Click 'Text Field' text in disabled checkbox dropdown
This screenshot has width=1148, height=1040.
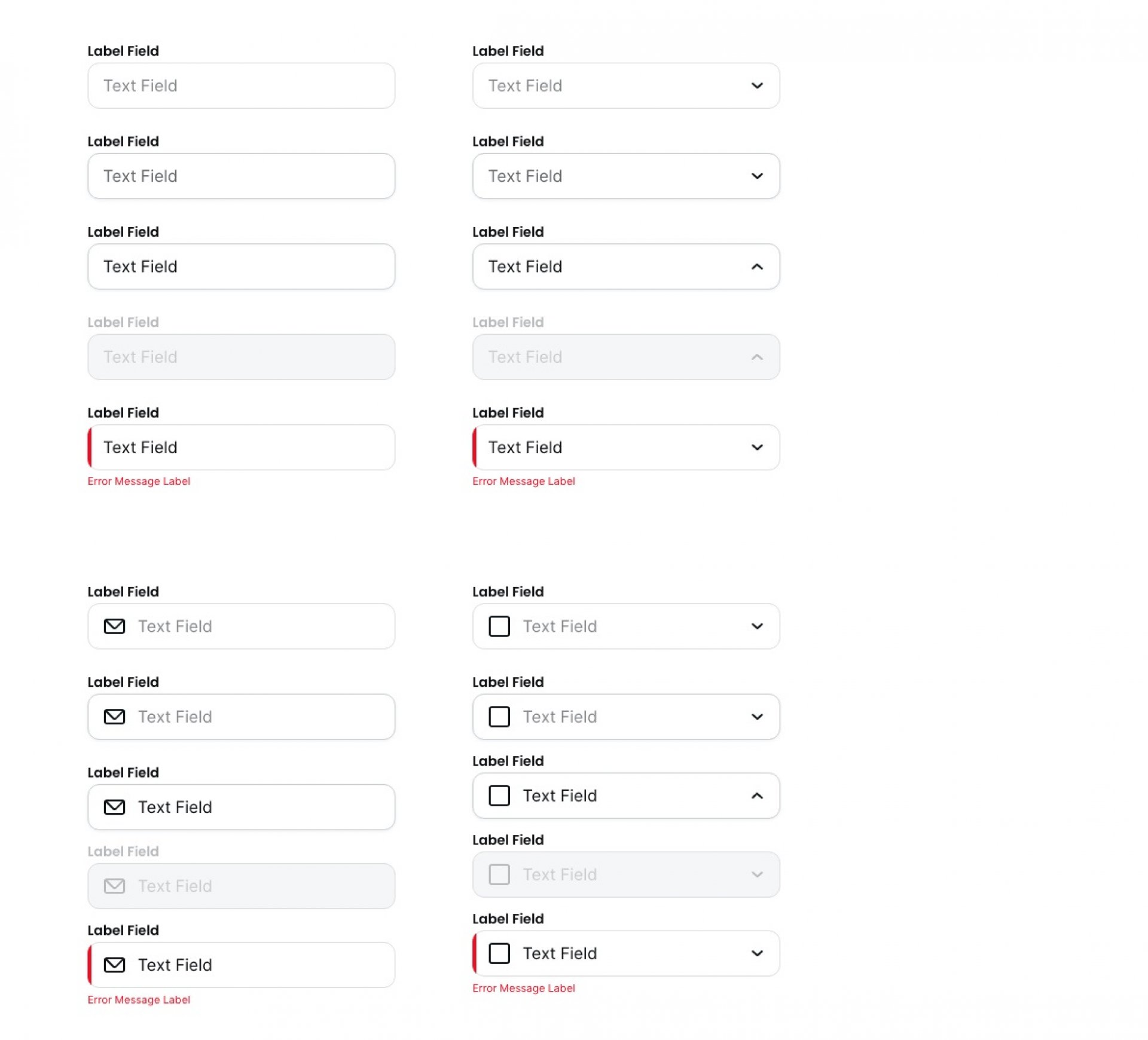(x=560, y=874)
